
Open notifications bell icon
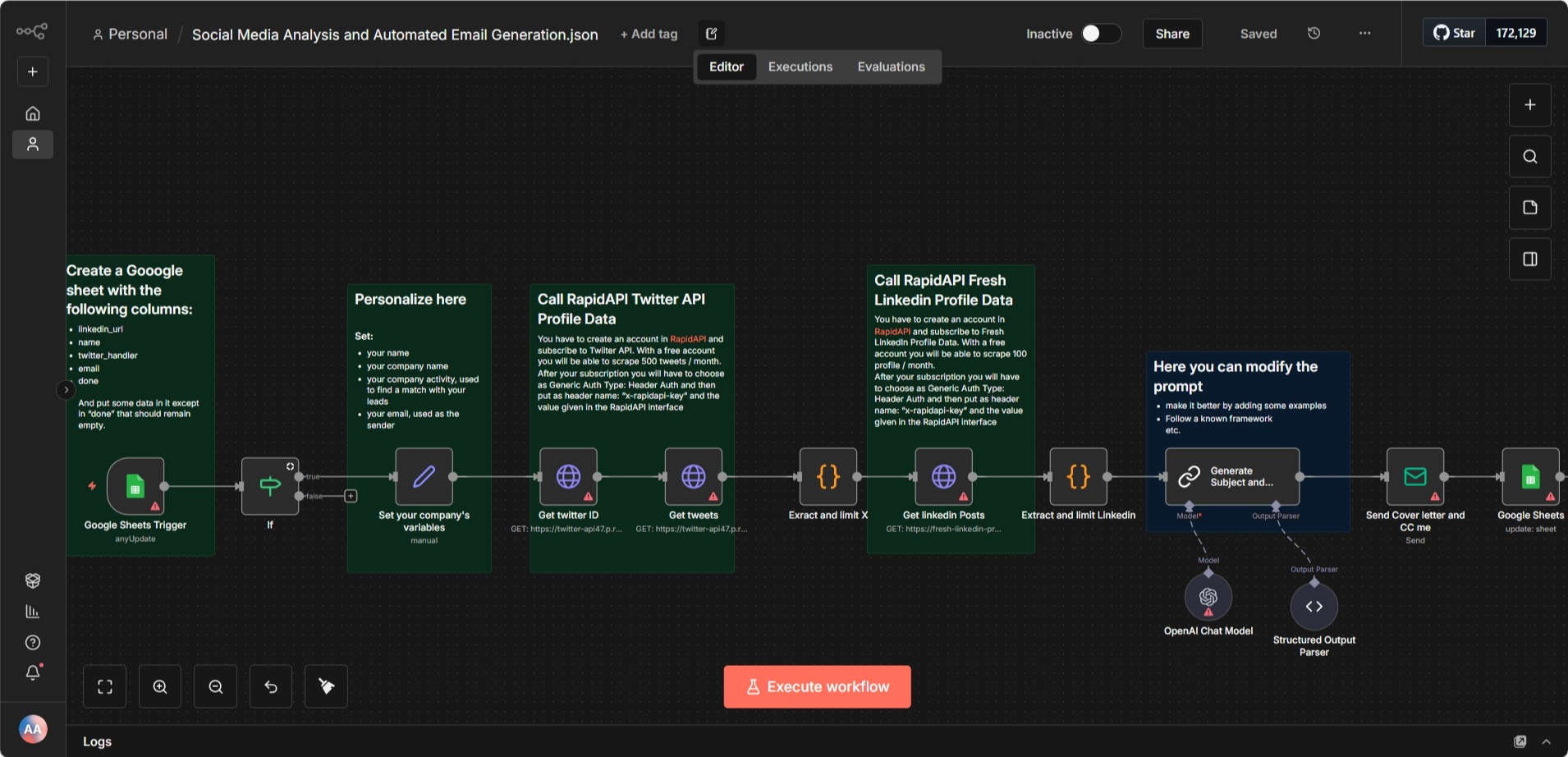pos(33,672)
